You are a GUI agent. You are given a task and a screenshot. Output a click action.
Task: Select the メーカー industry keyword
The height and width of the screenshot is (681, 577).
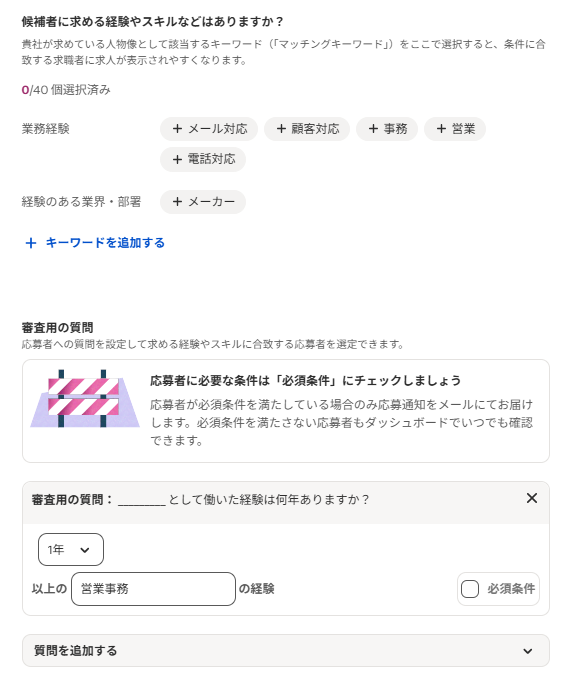(203, 202)
